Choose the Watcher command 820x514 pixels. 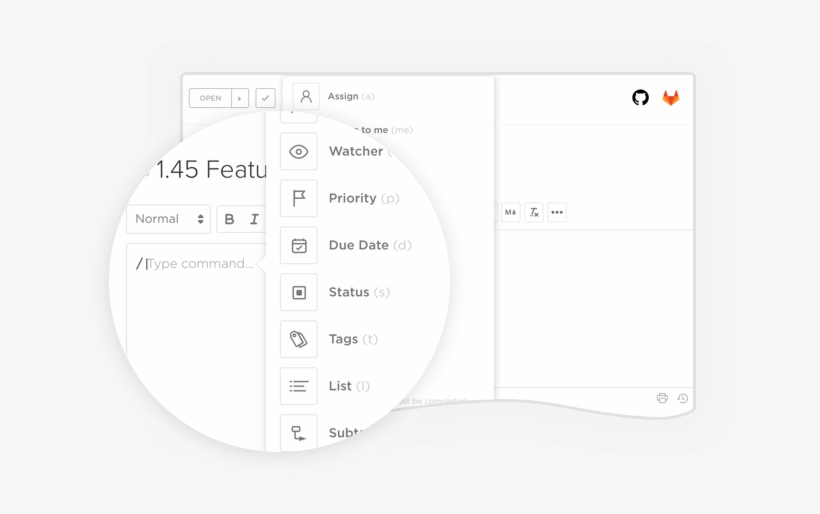[x=359, y=151]
